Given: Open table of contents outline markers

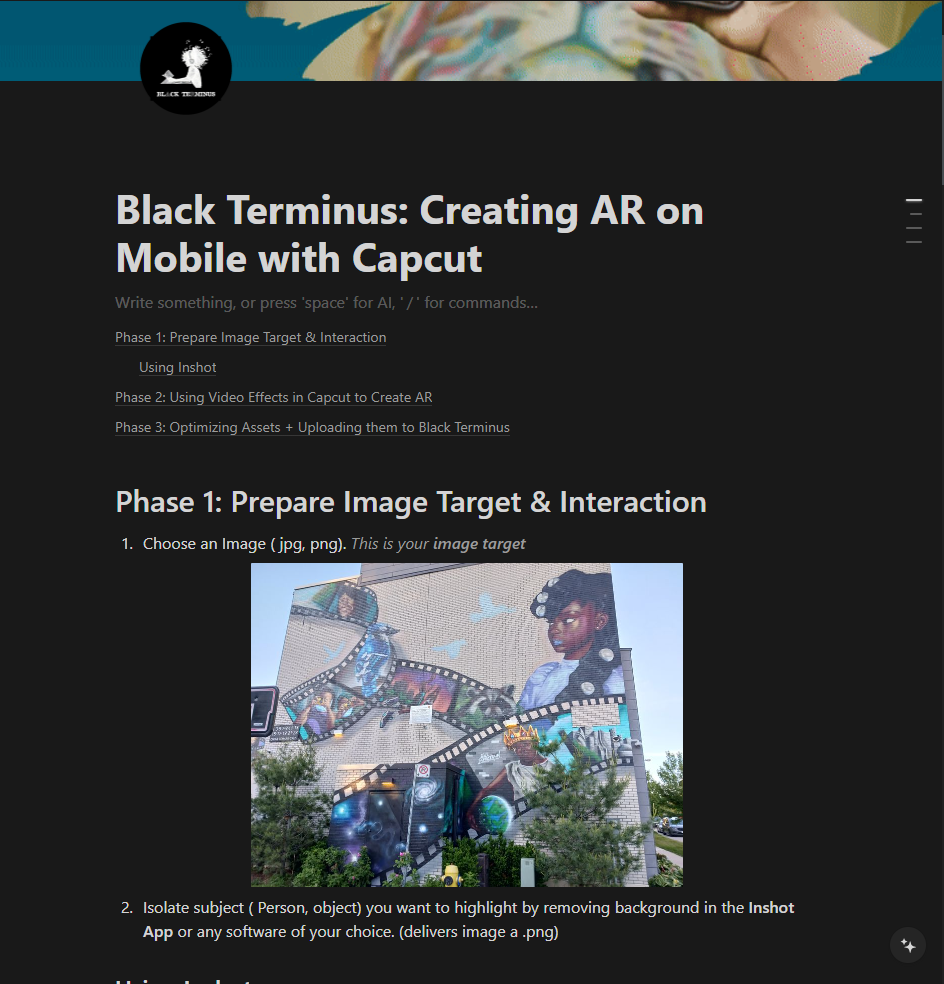Looking at the screenshot, I should (x=914, y=221).
